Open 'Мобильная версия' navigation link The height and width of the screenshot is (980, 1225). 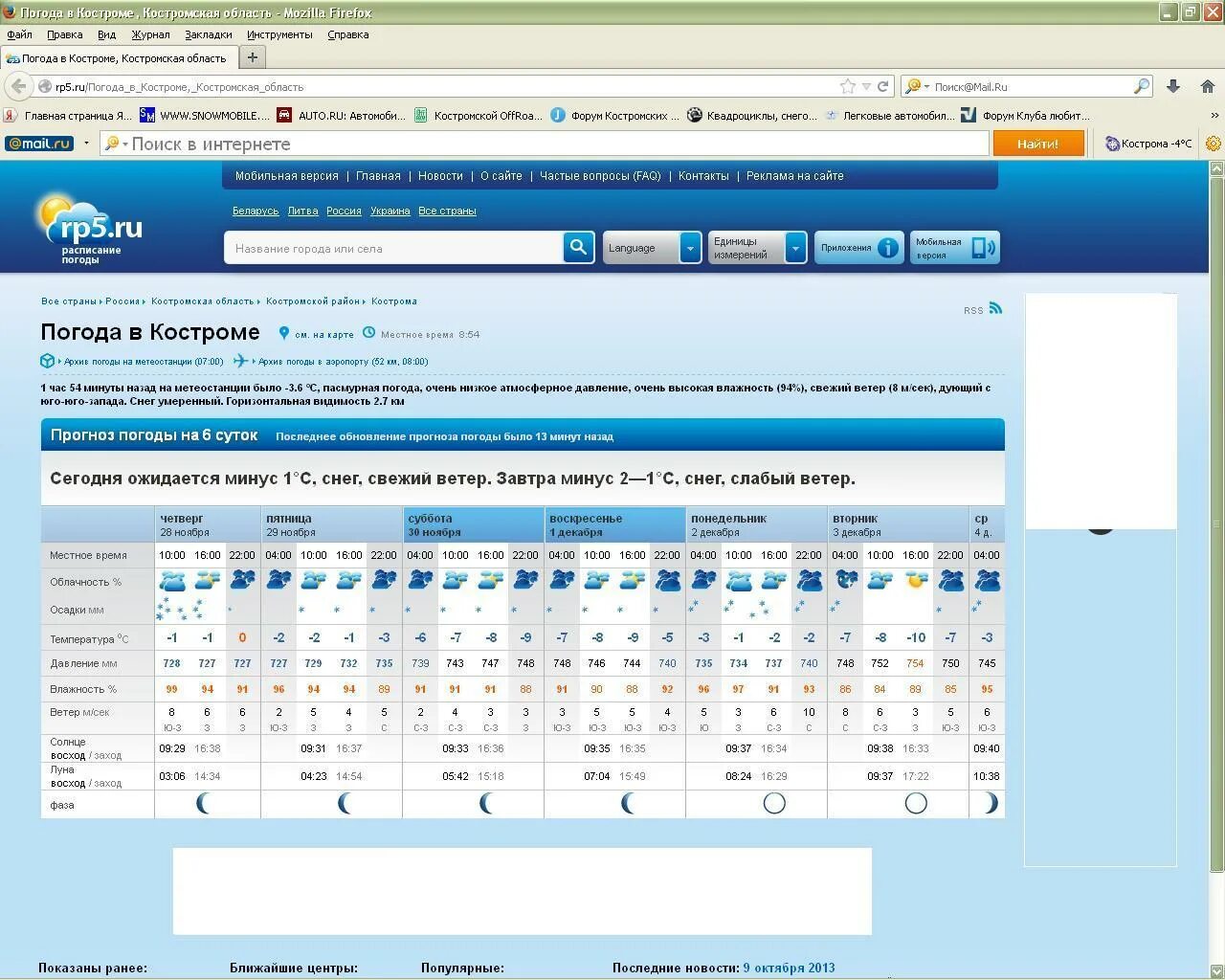tap(287, 176)
